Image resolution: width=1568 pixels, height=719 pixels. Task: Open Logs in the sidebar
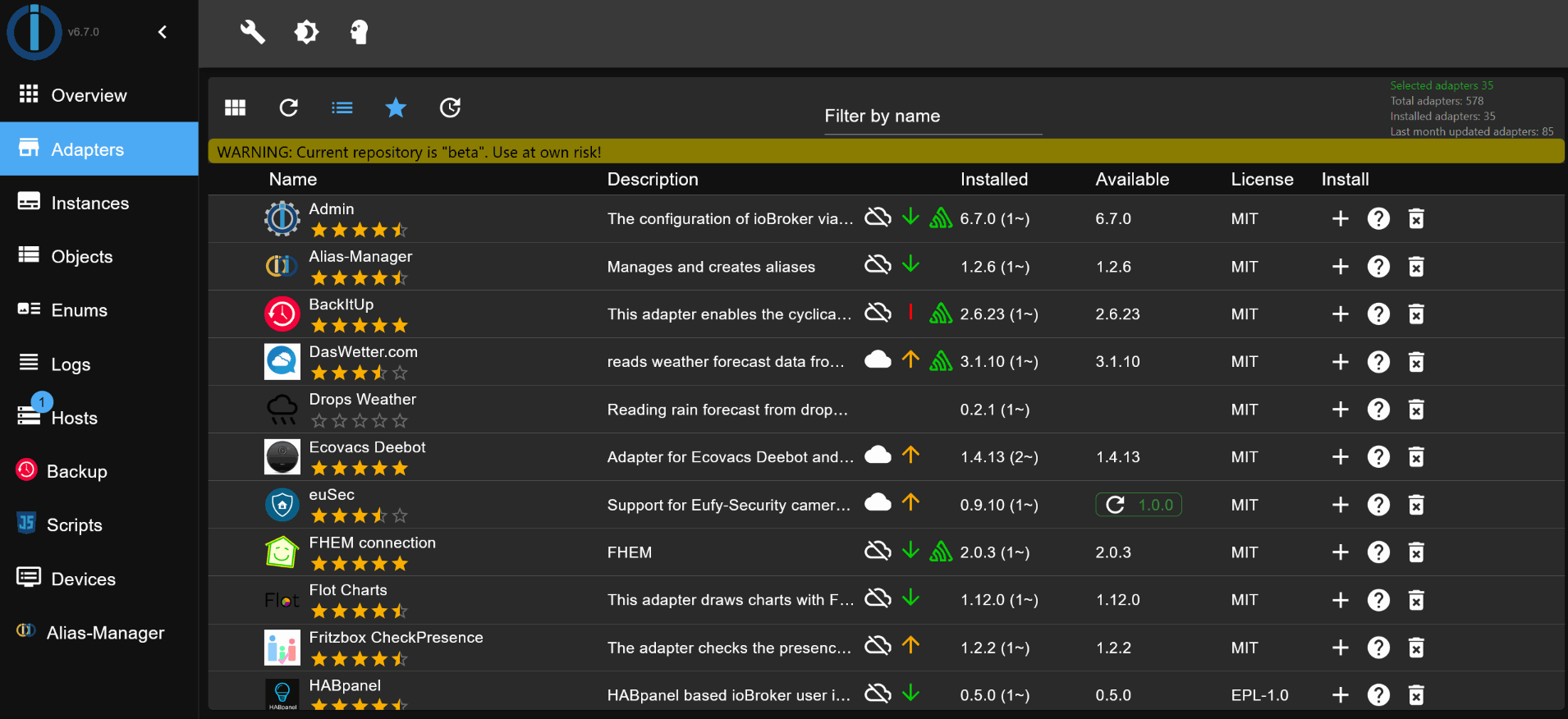(99, 364)
